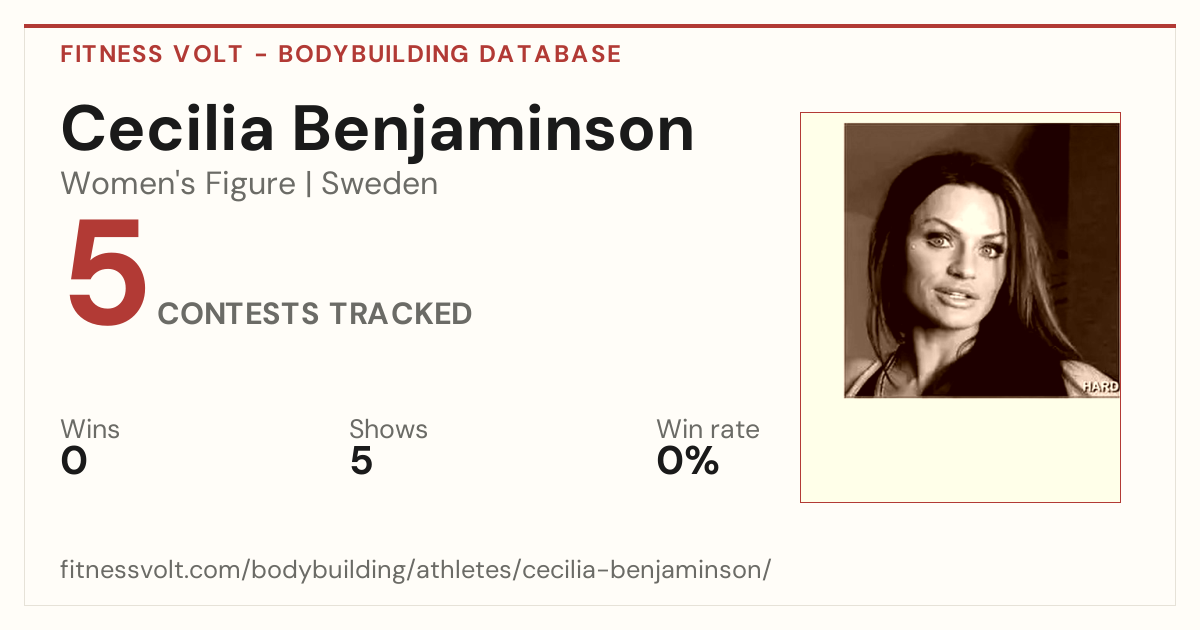Viewport: 1200px width, 630px height.
Task: Open the fitnessvolt.com athlete URL at bottom
Action: [x=416, y=570]
